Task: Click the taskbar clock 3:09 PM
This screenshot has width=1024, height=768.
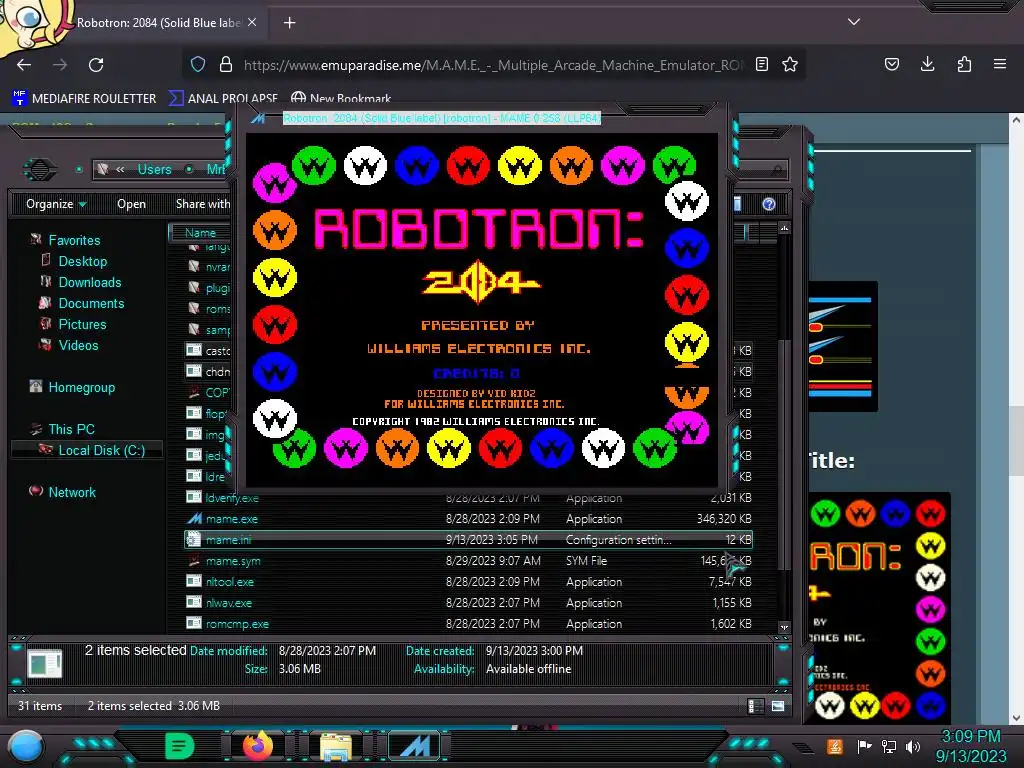Action: (971, 737)
